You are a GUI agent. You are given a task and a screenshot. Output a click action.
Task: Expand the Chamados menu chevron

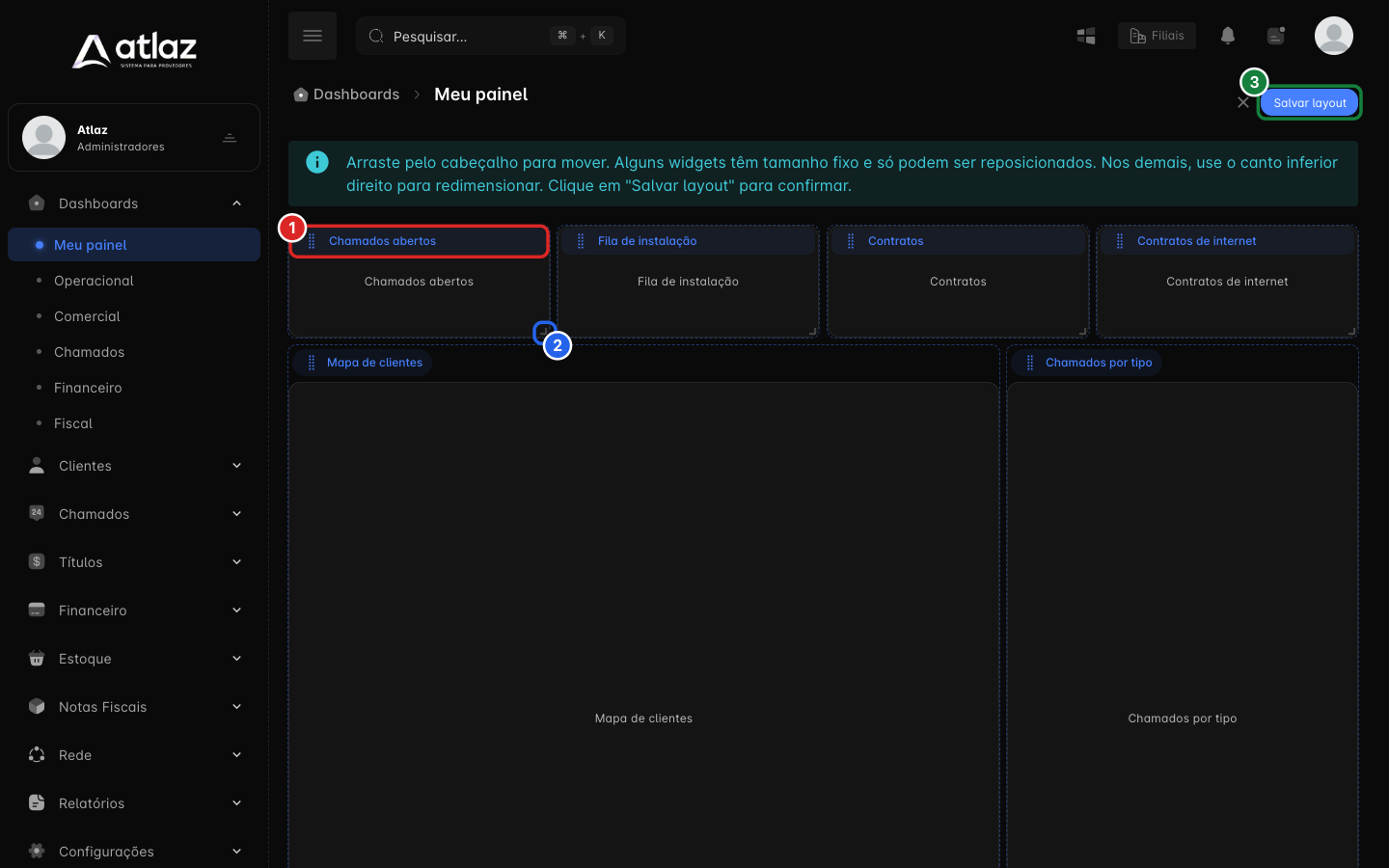236,514
